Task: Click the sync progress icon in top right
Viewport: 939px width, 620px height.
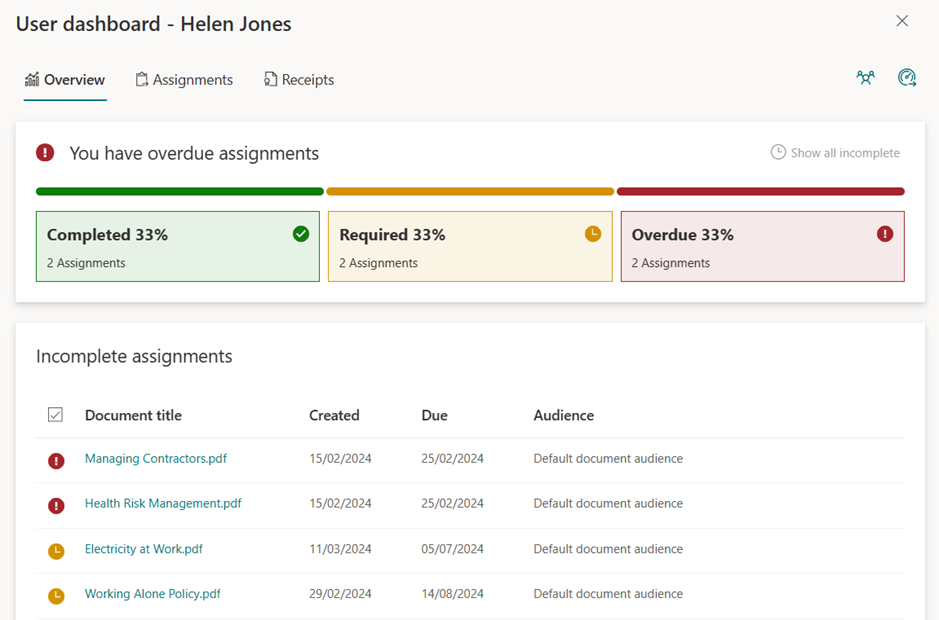Action: pos(907,77)
